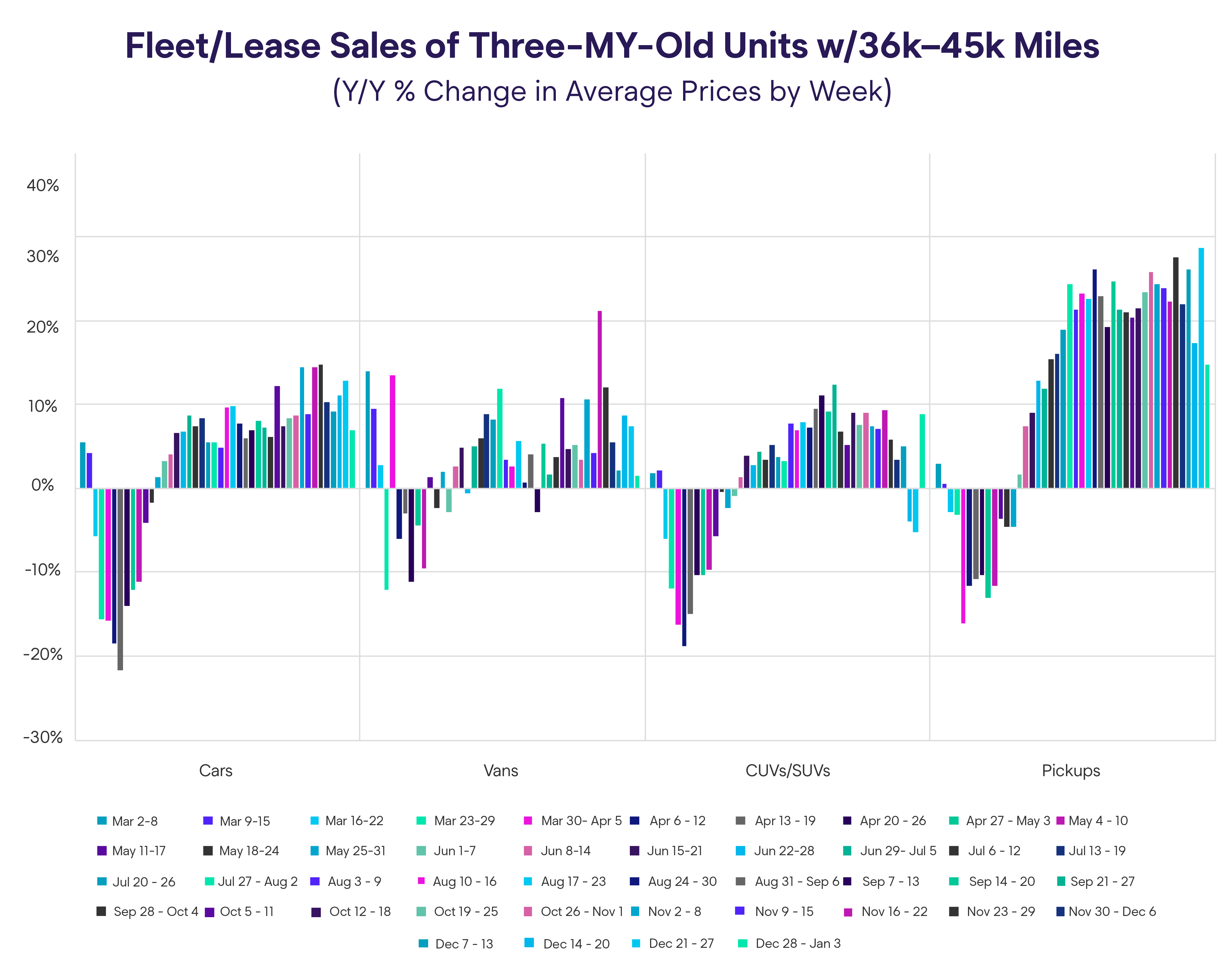Select the Nov 2 - 8 legend label
This screenshot has height=971, width=1232.
[x=674, y=912]
